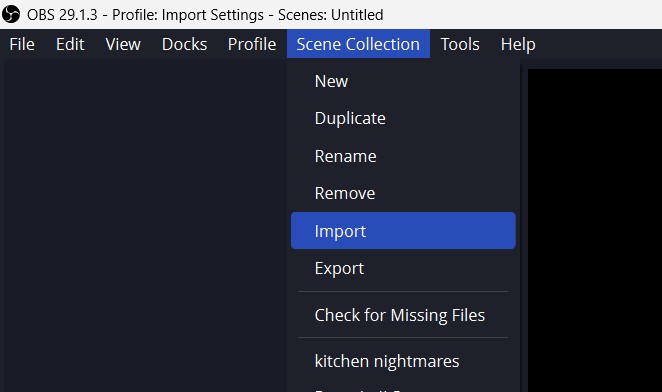Collapse the open Scene Collection menu
The width and height of the screenshot is (662, 392).
[358, 44]
